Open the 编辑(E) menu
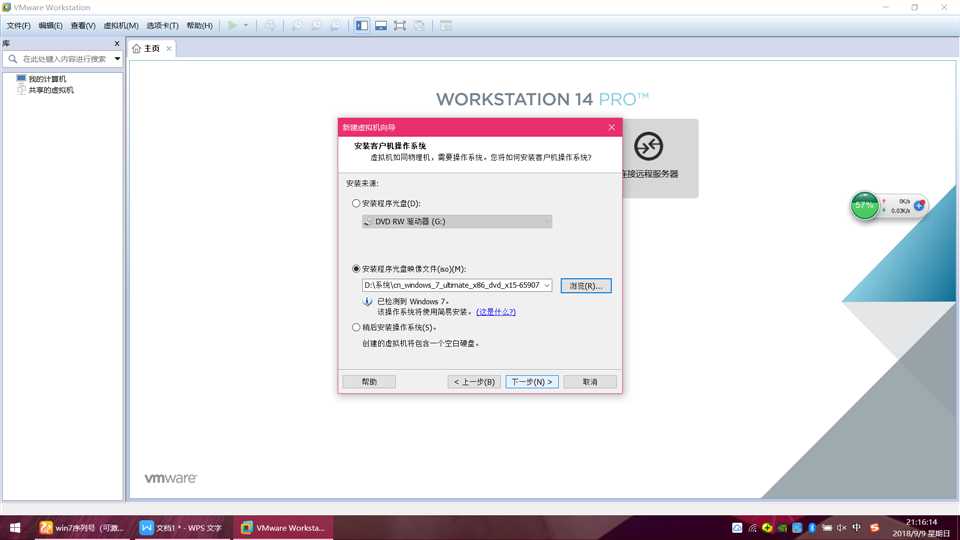Viewport: 960px width, 540px height. 50,26
